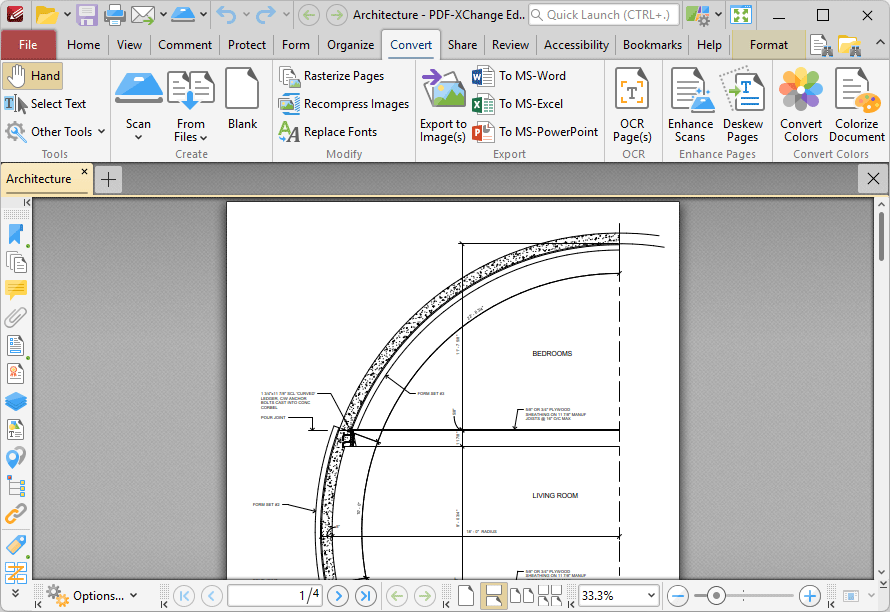Expand the undo history dropdown arrow

click(246, 15)
